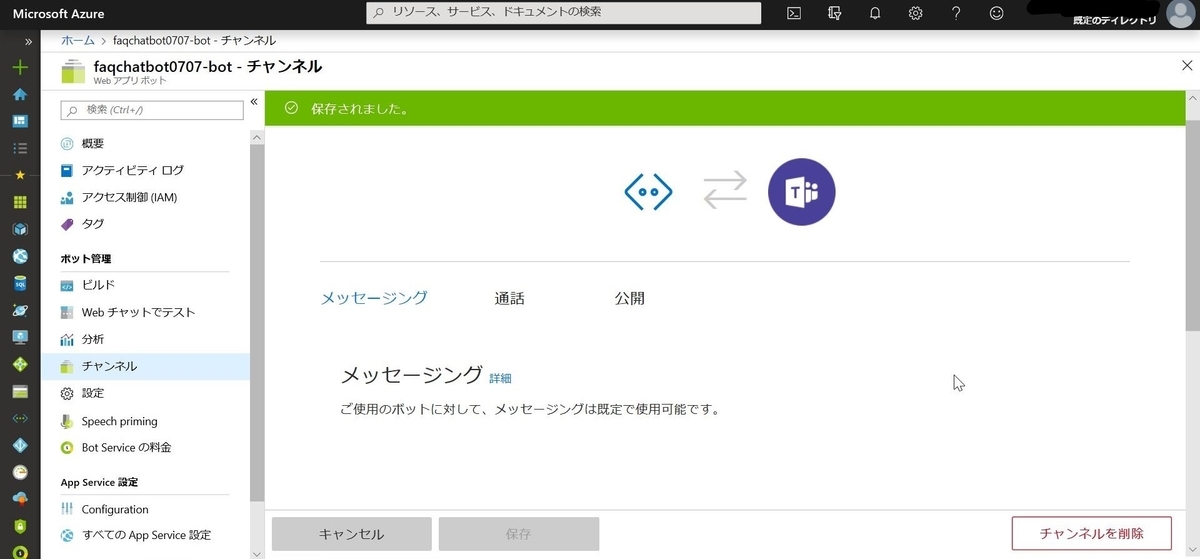Open Virtual networks sidebar icon
Viewport: 1200px width, 559px height.
(20, 418)
